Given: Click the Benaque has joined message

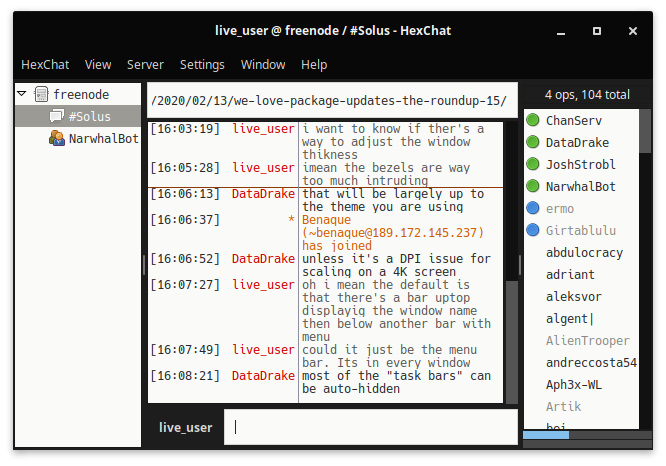Looking at the screenshot, I should (393, 232).
